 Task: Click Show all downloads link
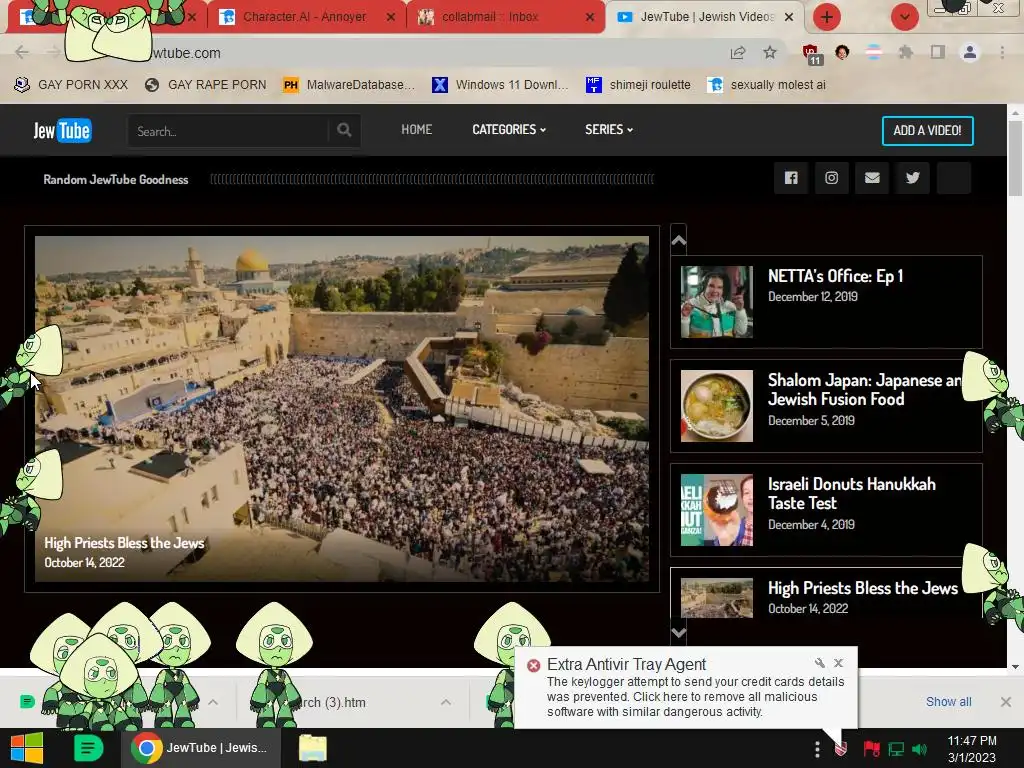click(948, 701)
